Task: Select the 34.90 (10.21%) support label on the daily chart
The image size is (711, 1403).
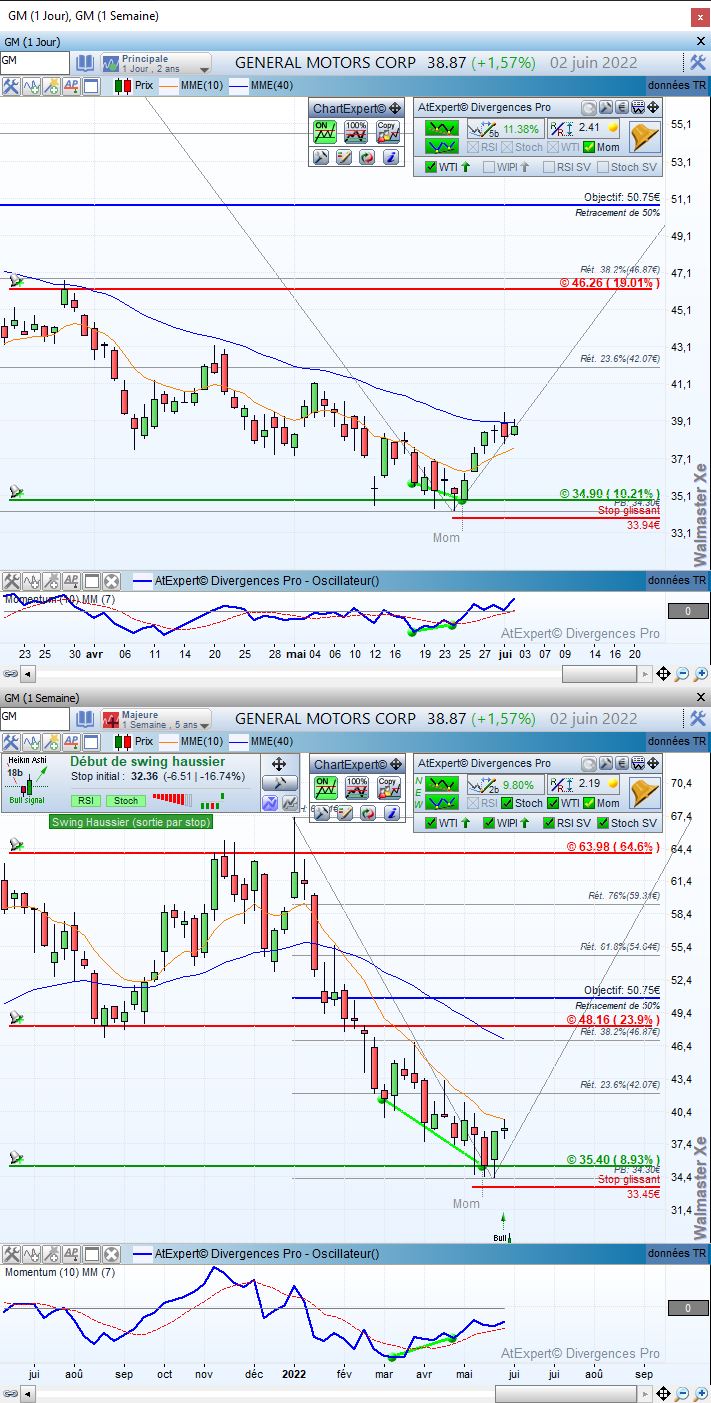Action: pyautogui.click(x=610, y=494)
